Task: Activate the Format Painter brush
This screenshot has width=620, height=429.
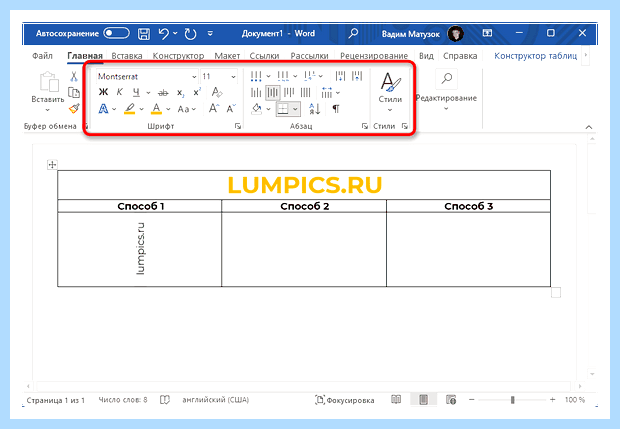Action: (74, 108)
